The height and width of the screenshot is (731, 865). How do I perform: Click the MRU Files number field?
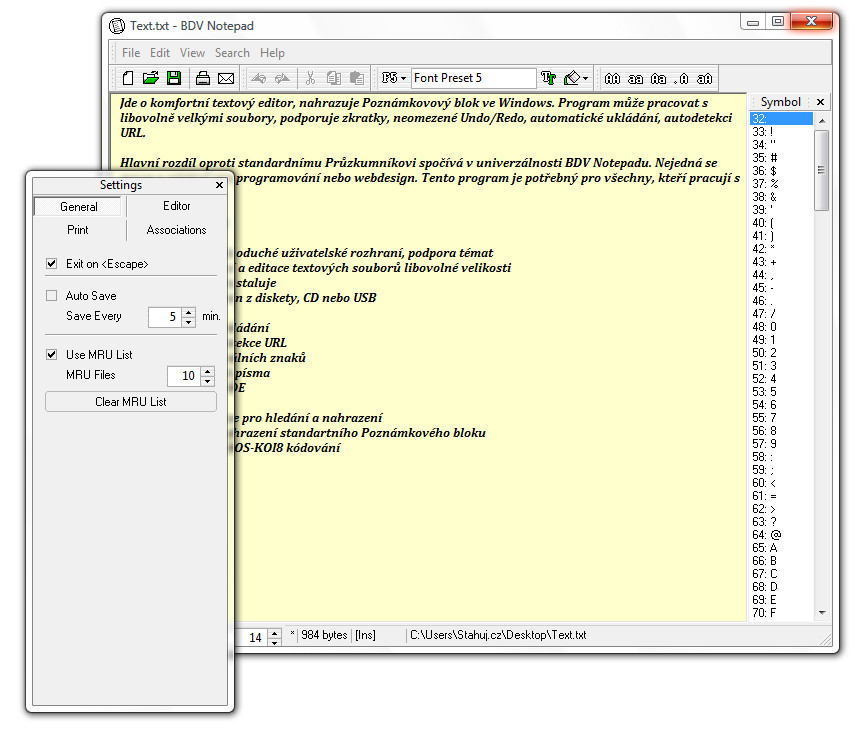tap(184, 376)
